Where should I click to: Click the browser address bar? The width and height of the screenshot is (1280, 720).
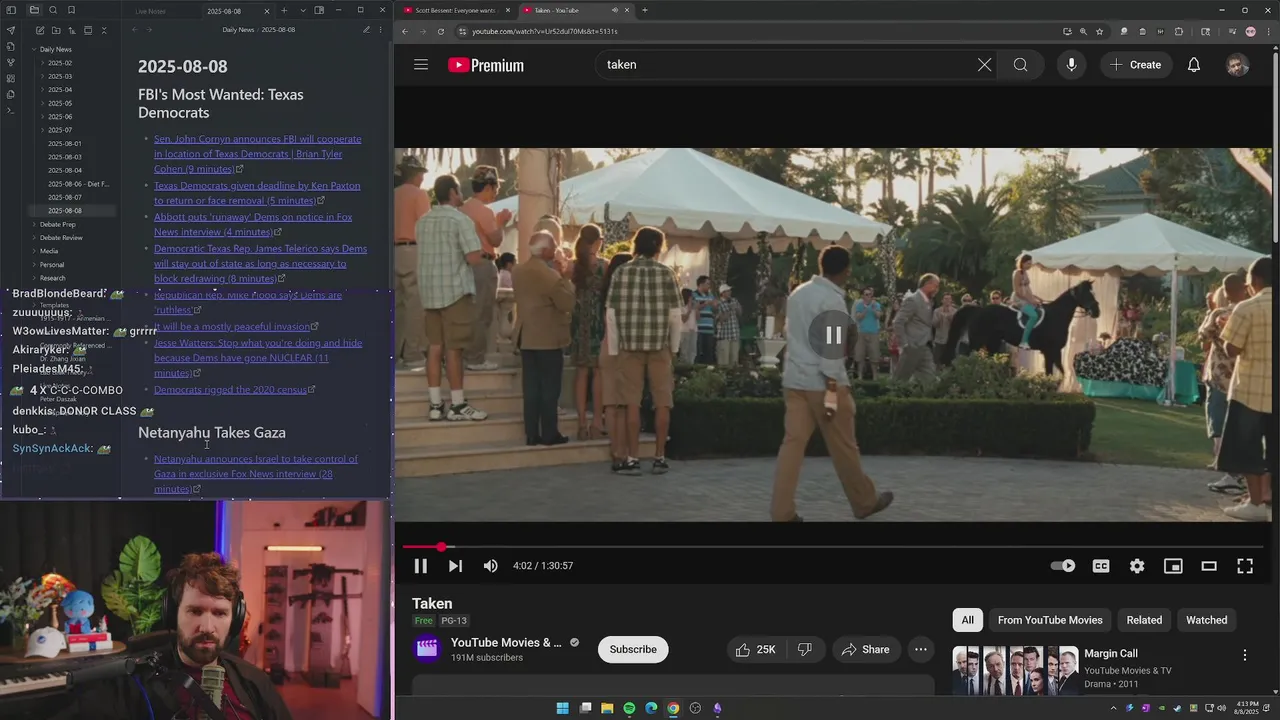(760, 31)
